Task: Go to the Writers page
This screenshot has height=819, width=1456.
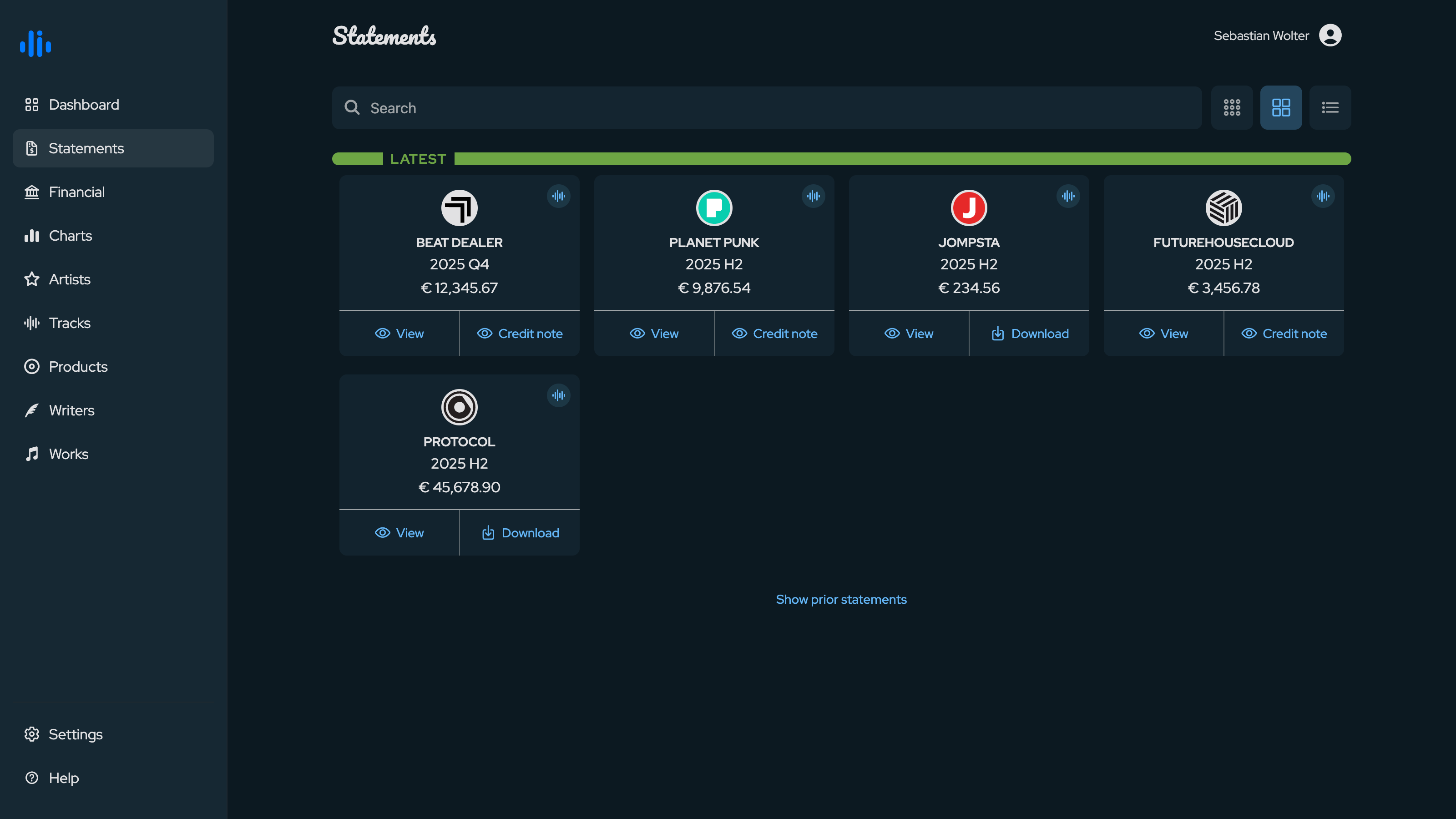Action: pyautogui.click(x=113, y=410)
